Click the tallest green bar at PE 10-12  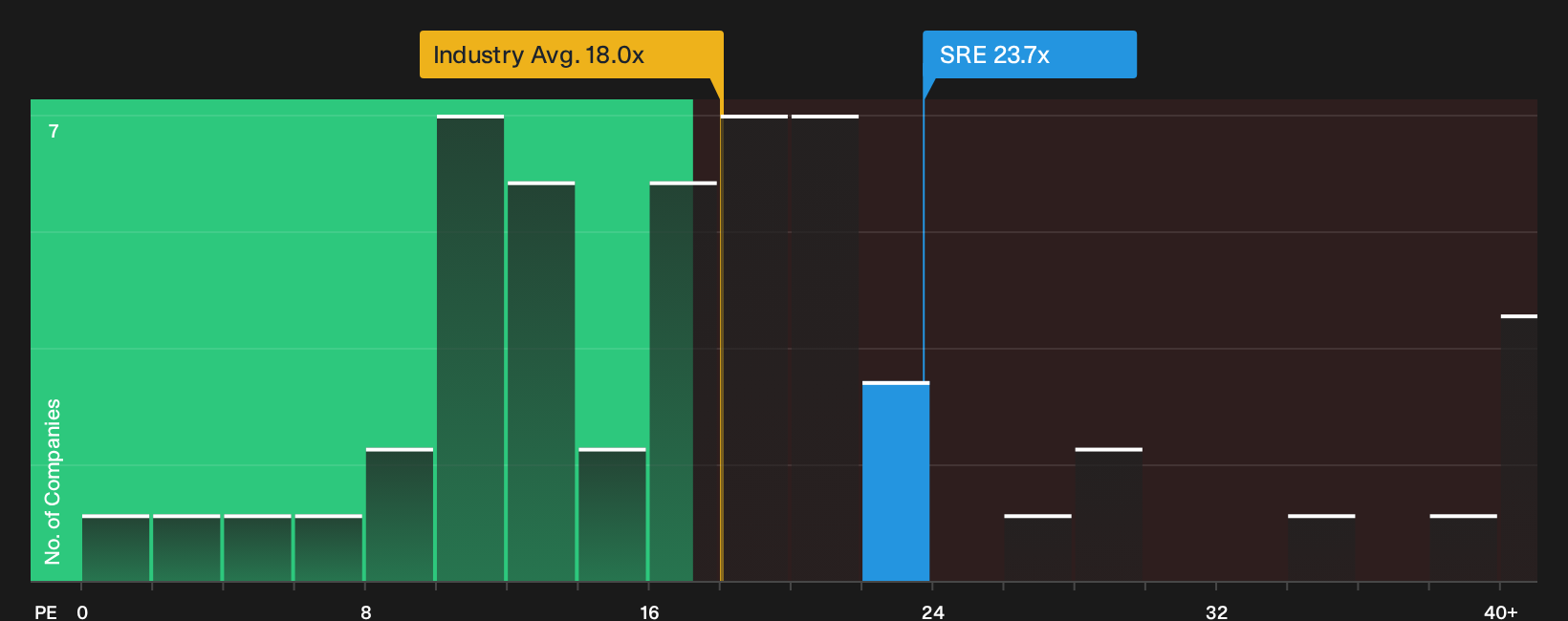[x=470, y=348]
